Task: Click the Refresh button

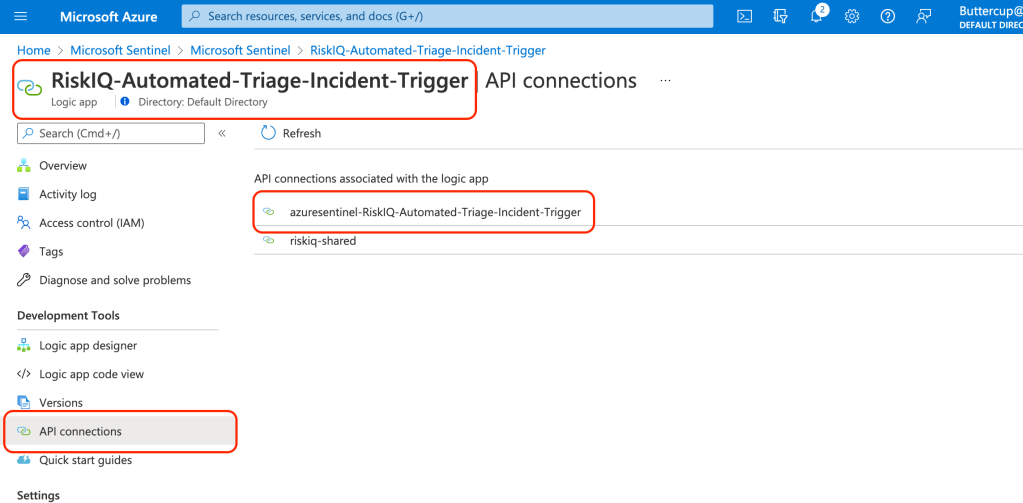Action: [x=291, y=133]
